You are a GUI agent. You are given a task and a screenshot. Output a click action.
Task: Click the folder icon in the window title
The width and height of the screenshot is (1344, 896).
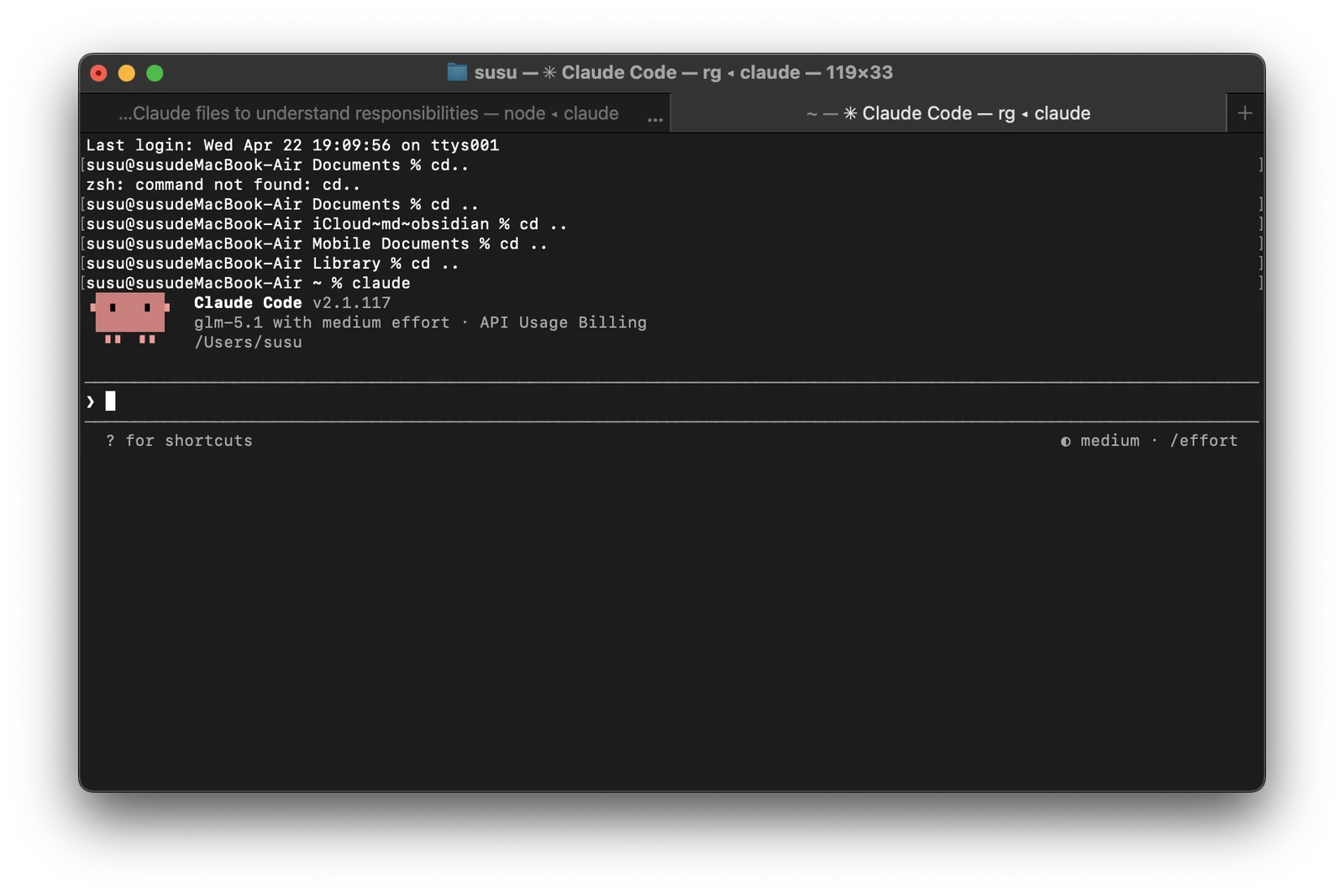coord(457,72)
